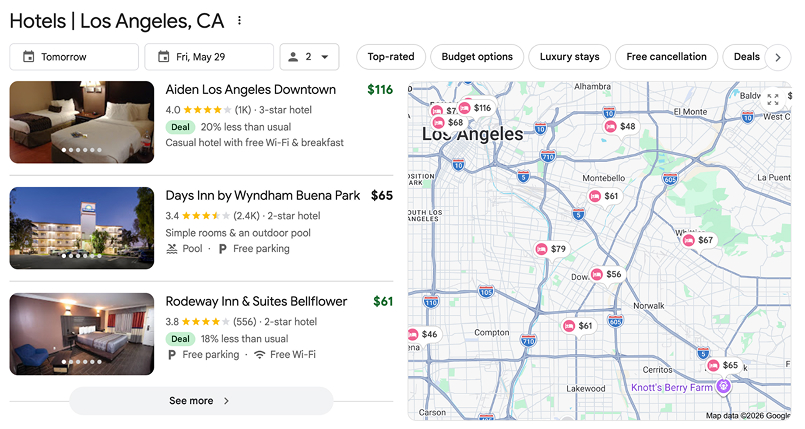
Task: Click the parking P icon on Days Inn
Action: (x=223, y=249)
